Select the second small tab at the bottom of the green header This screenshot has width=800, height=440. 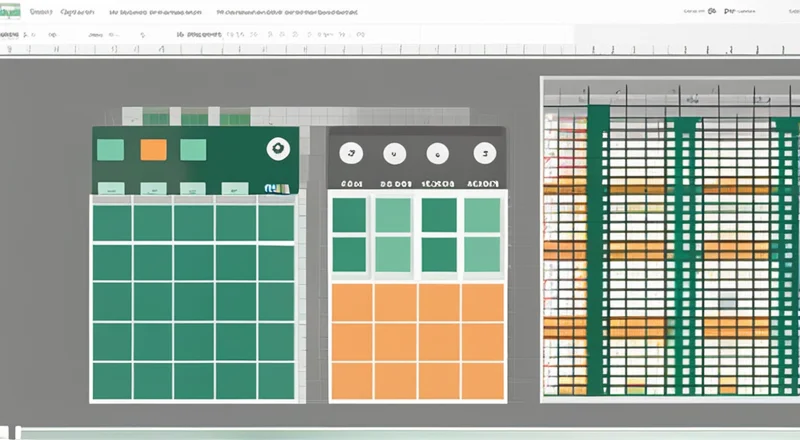click(152, 187)
